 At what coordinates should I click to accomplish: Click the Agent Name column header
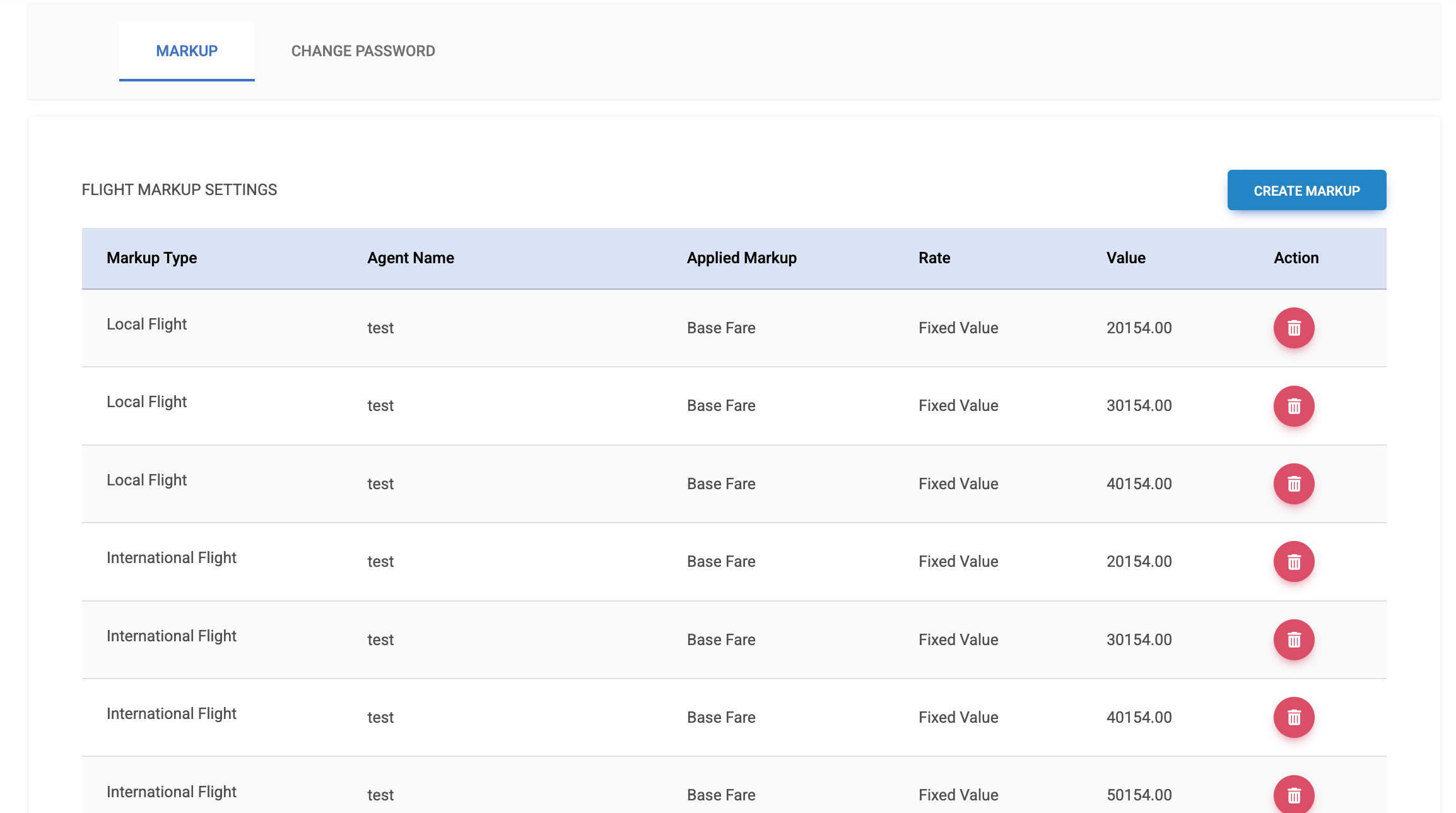[x=411, y=258]
